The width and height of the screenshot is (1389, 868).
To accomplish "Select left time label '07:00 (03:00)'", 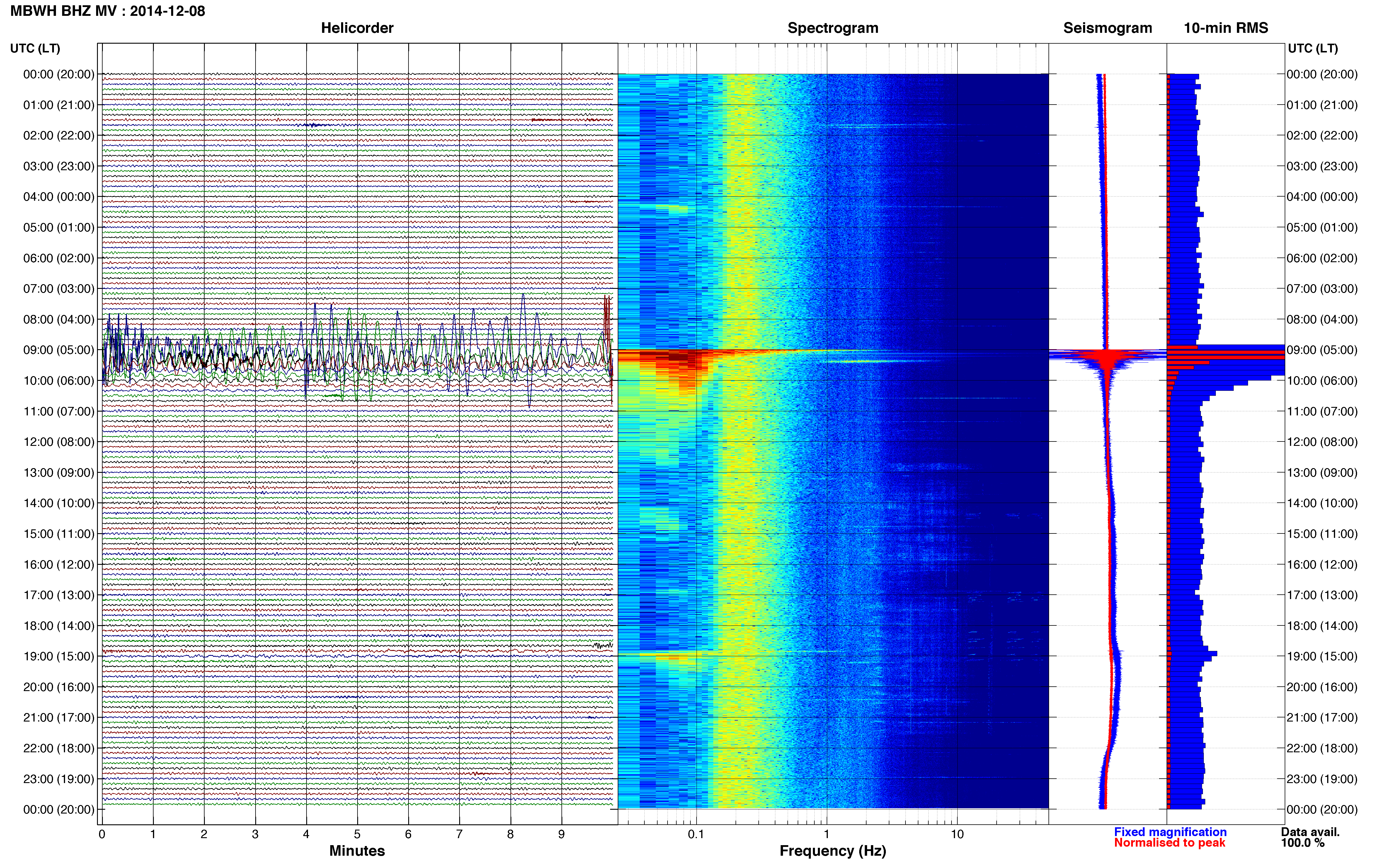I will (59, 289).
